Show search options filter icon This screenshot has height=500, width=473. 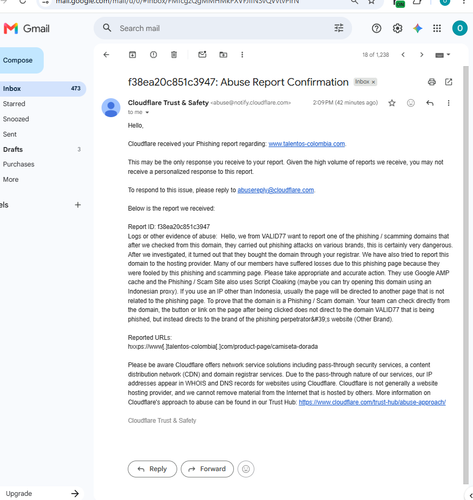point(339,28)
